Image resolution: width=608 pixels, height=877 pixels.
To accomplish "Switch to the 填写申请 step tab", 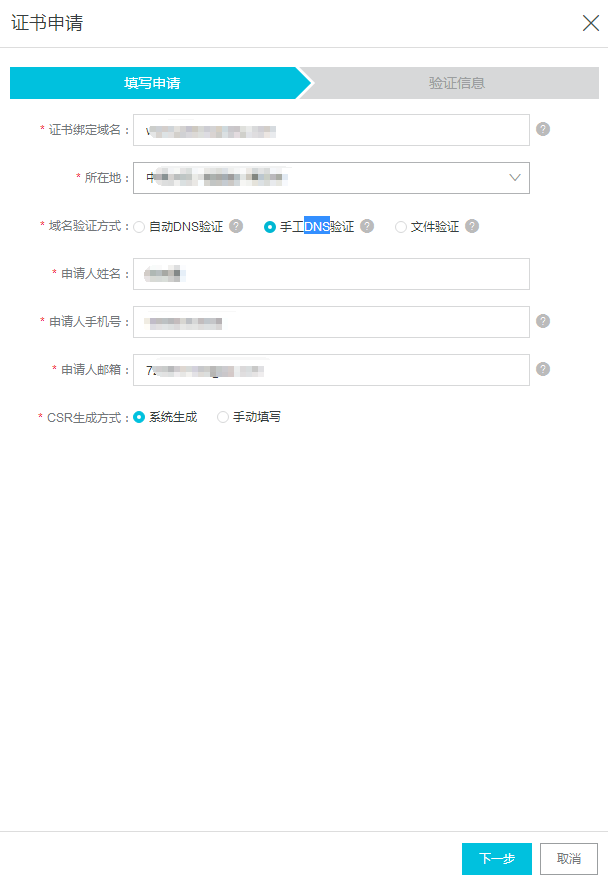I will (x=152, y=83).
